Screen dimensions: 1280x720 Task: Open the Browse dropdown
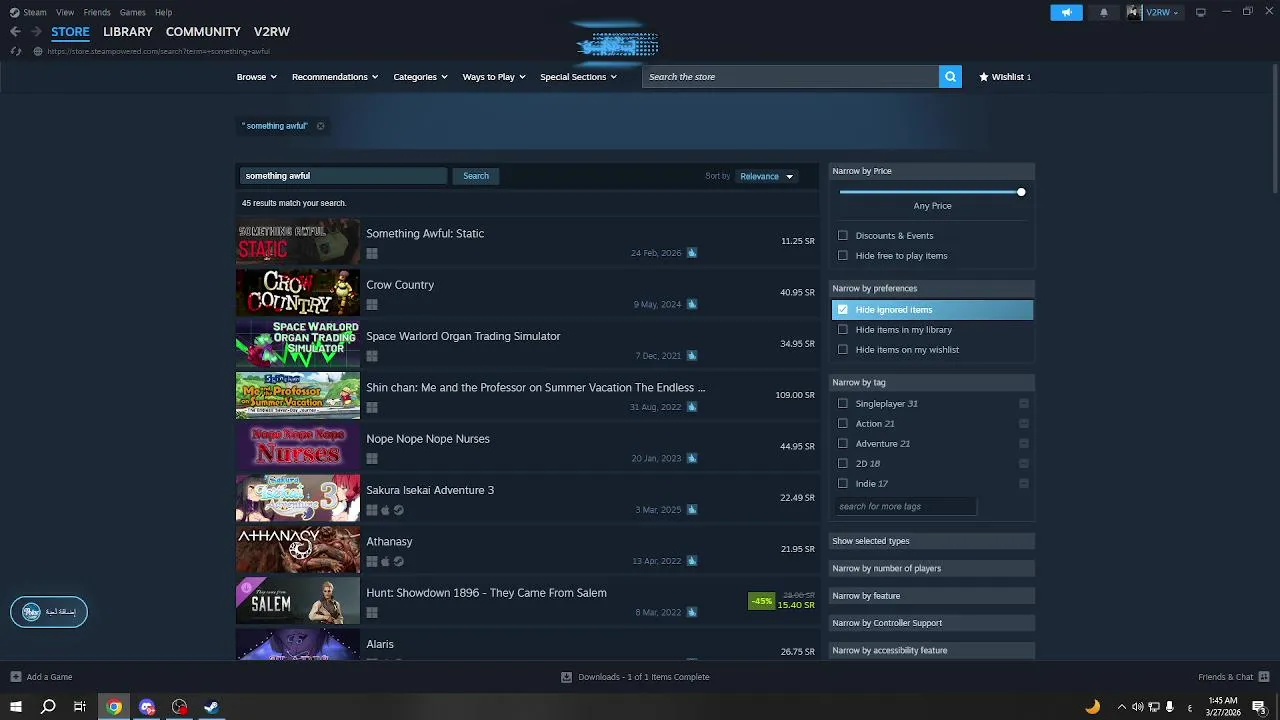coord(257,77)
